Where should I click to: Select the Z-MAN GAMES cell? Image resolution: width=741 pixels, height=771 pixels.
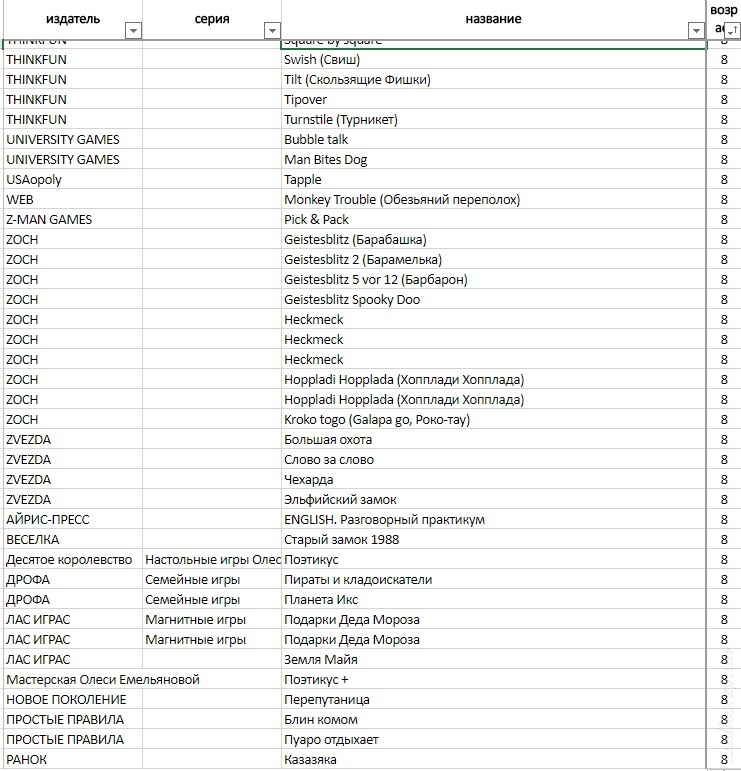click(73, 220)
